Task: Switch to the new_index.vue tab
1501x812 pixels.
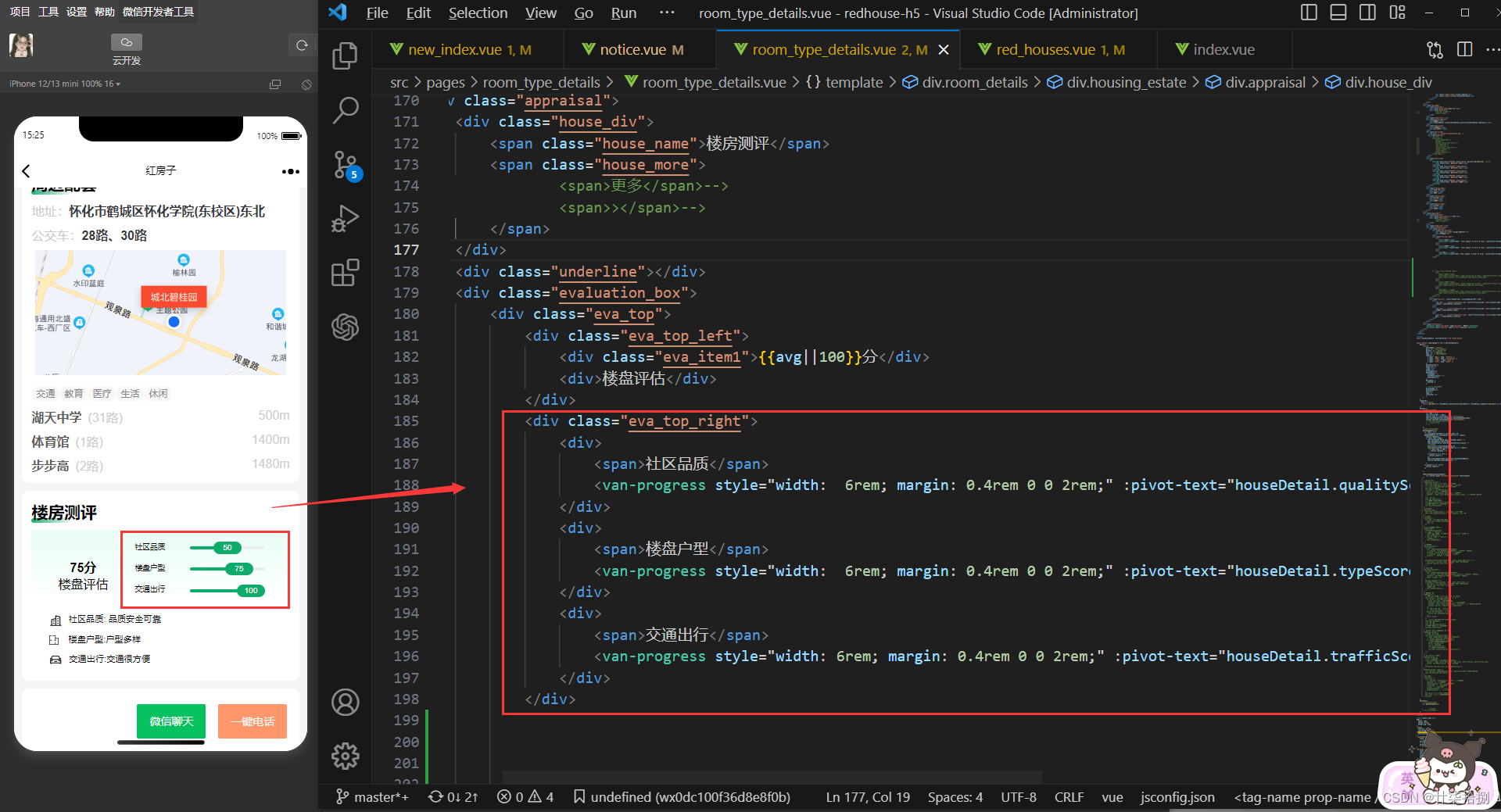Action: [x=469, y=49]
